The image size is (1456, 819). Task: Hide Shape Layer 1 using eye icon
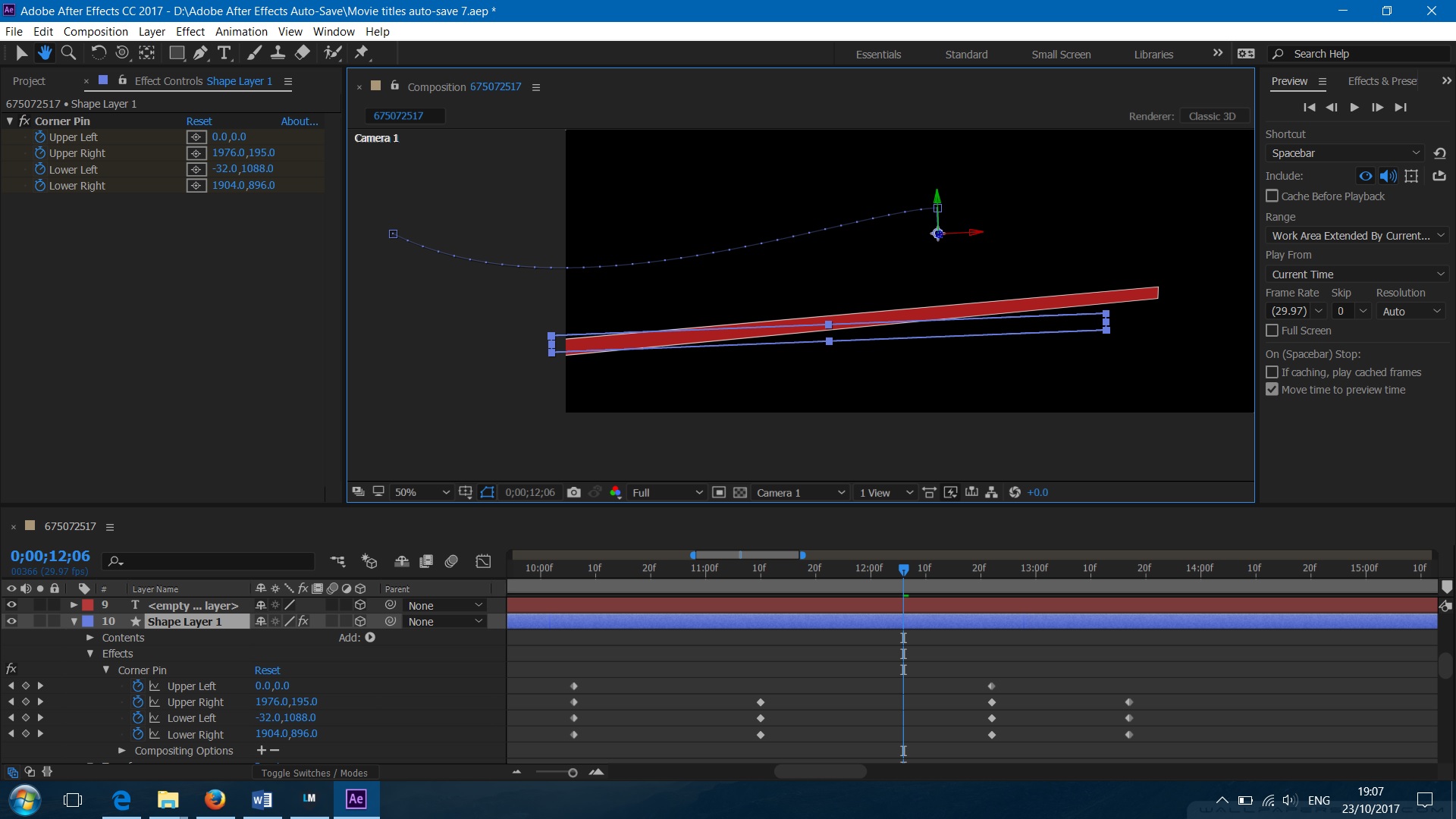[x=11, y=621]
